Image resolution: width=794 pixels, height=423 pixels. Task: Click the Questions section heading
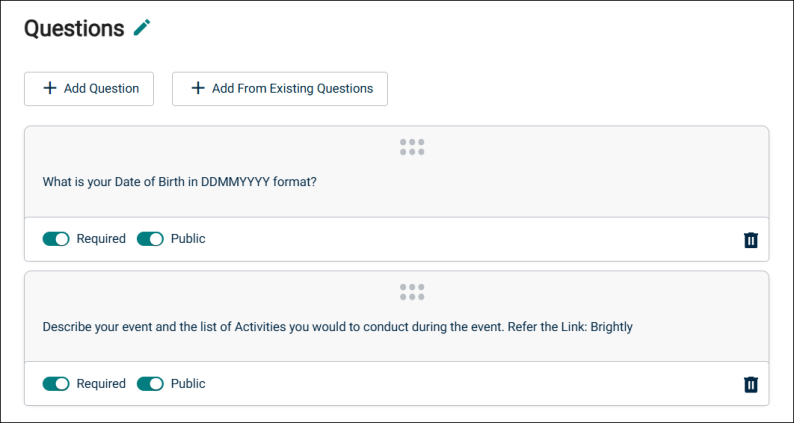(74, 28)
